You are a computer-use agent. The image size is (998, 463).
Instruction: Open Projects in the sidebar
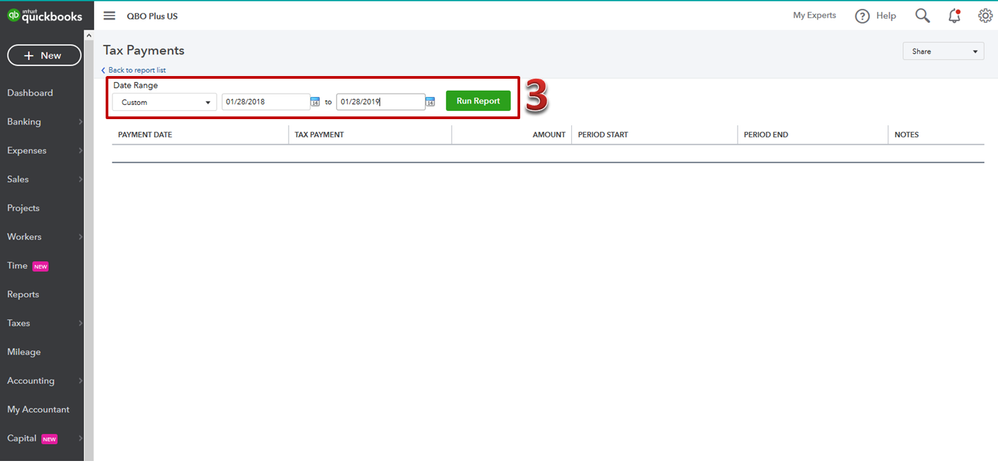(x=23, y=208)
